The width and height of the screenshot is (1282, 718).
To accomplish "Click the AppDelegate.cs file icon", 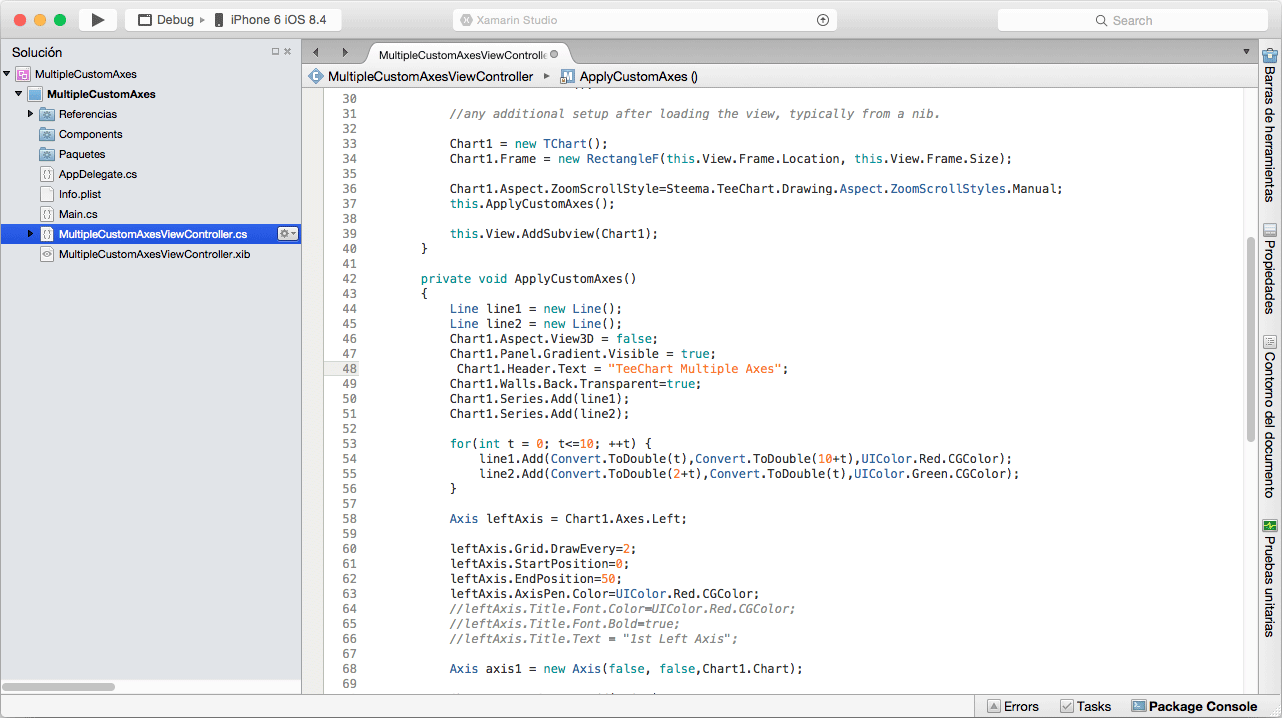I will pos(47,174).
